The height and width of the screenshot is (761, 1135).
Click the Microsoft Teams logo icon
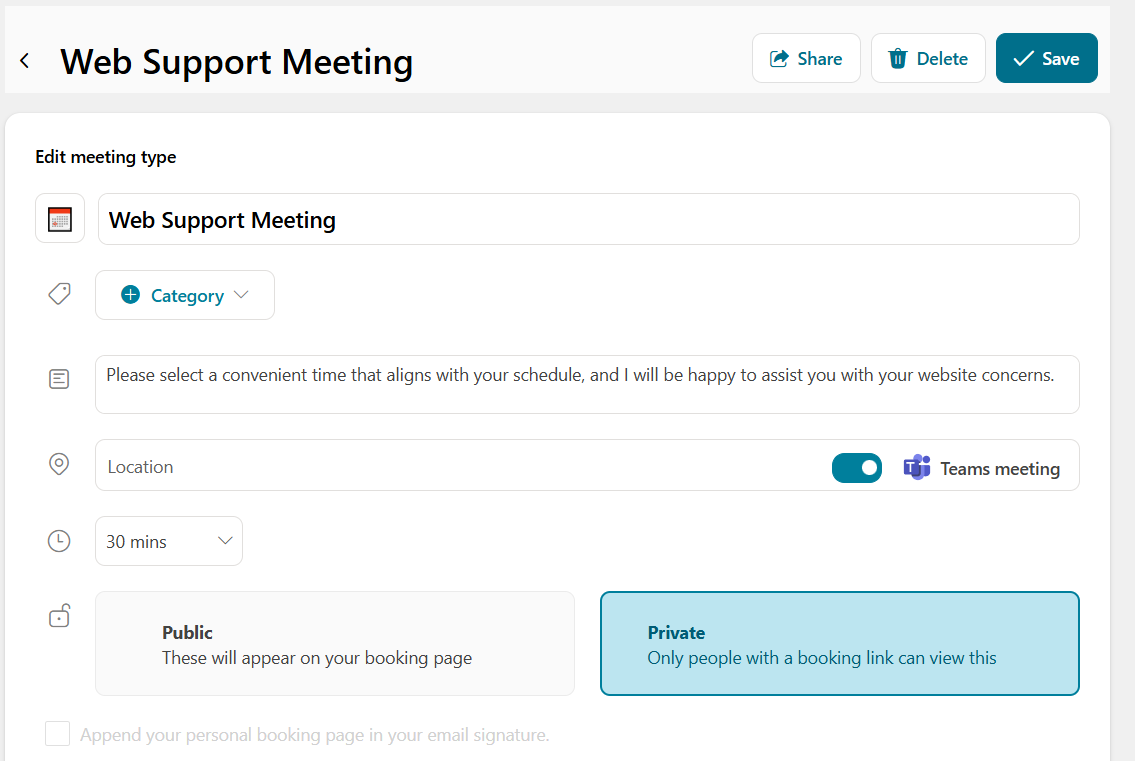pos(916,467)
